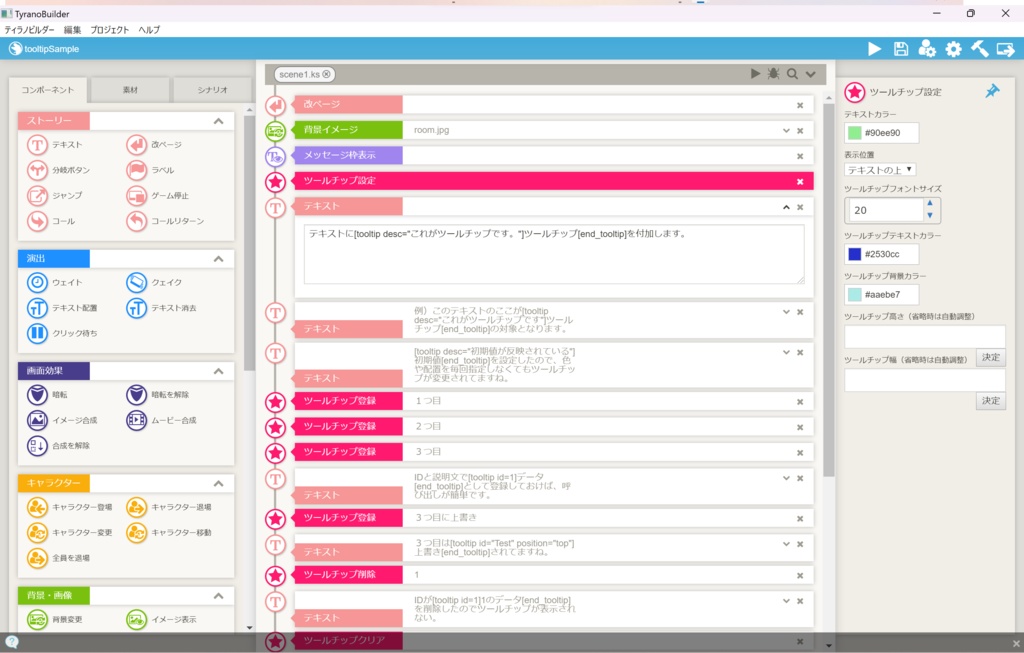Collapse the キャラクター section
1024x653 pixels.
point(219,483)
